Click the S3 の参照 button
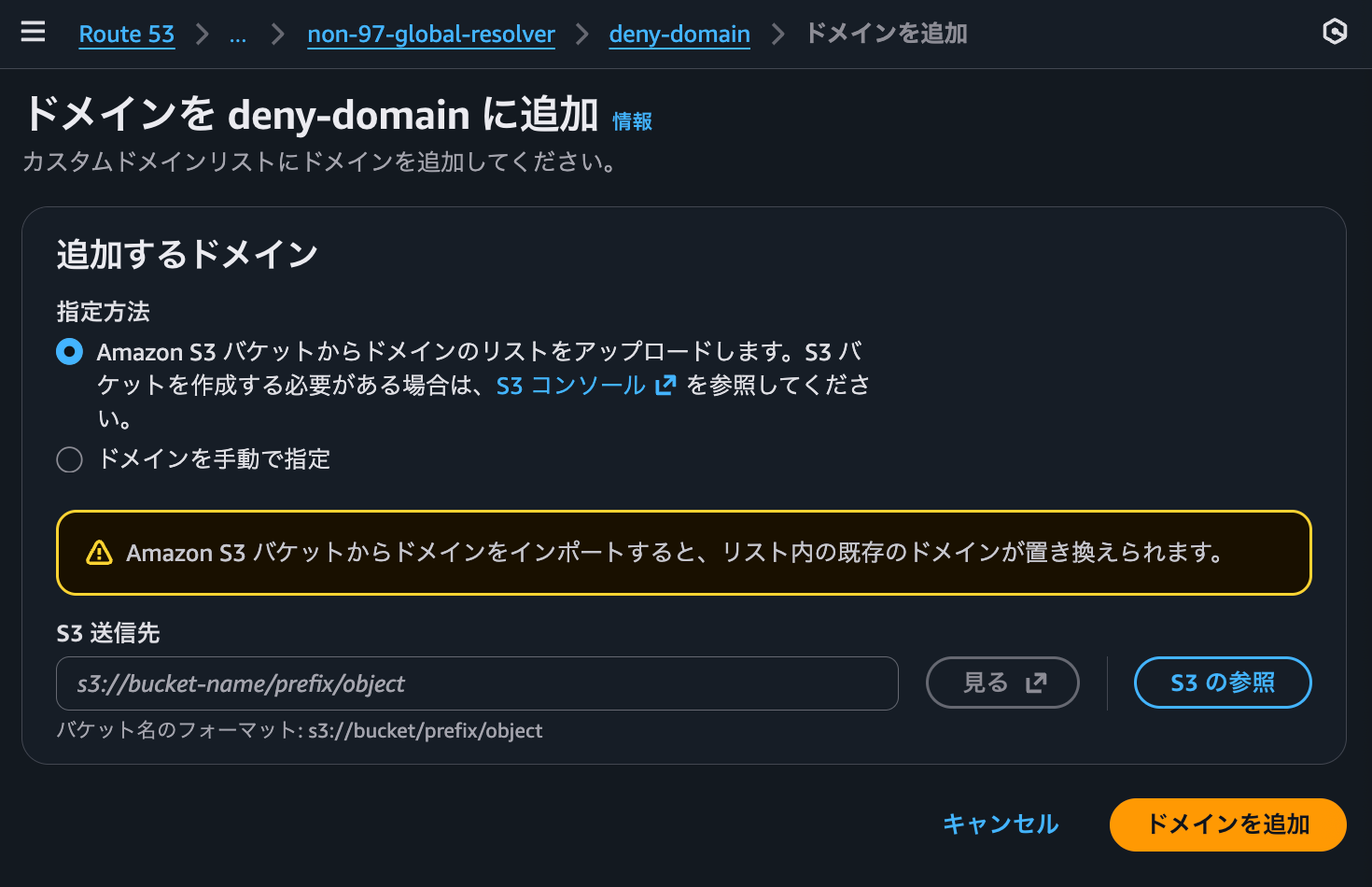This screenshot has width=1372, height=887. pyautogui.click(x=1223, y=683)
